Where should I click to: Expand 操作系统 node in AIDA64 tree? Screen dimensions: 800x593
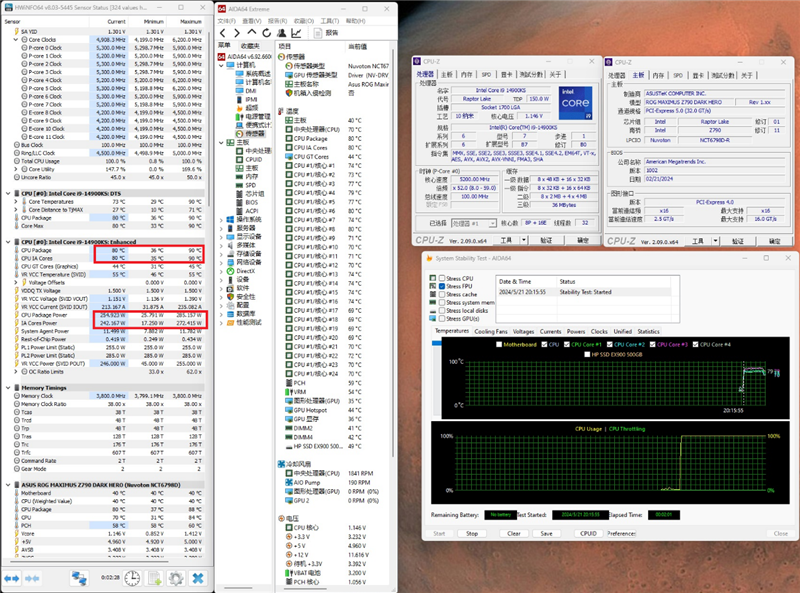(x=221, y=219)
